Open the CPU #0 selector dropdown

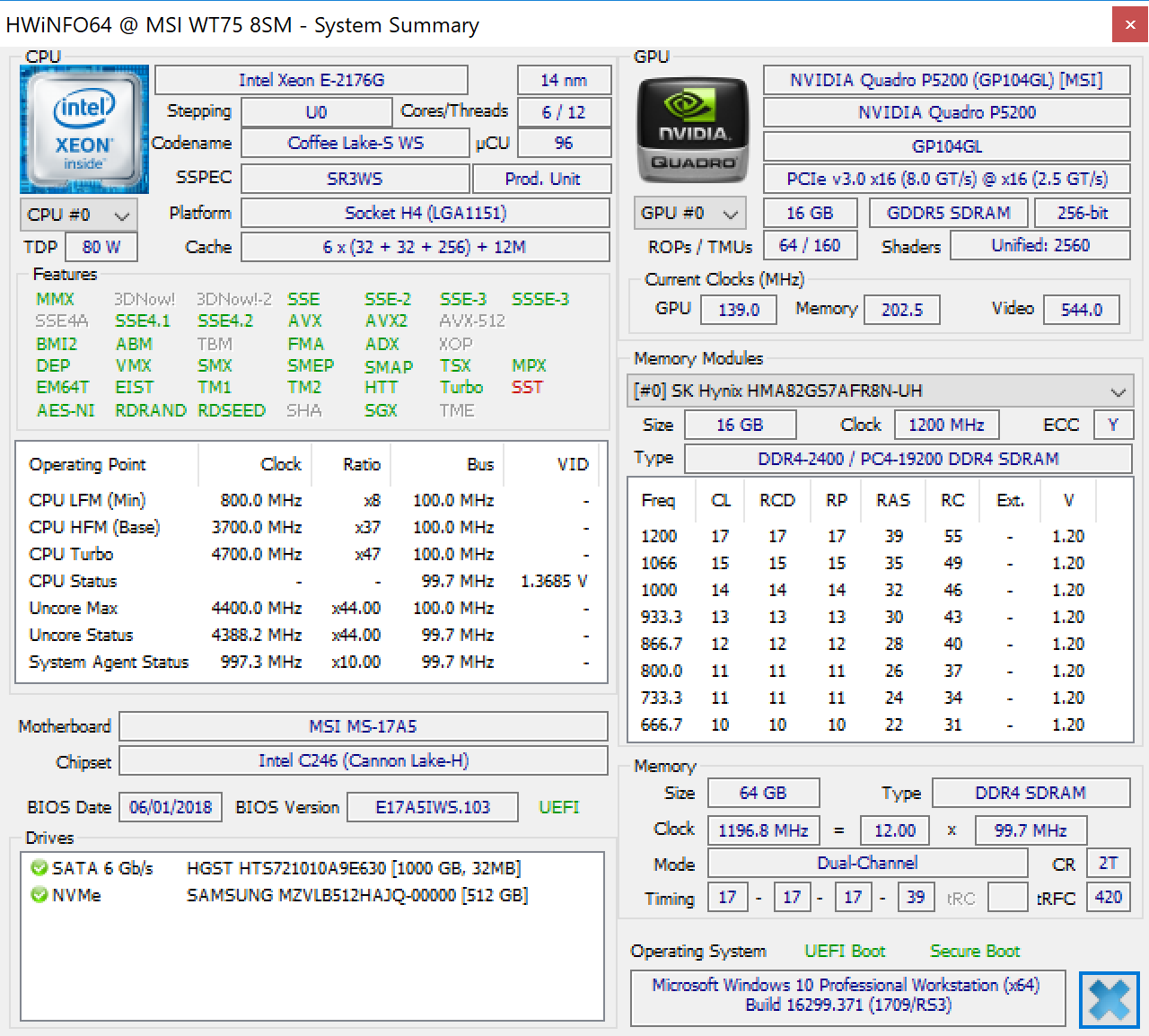(78, 215)
